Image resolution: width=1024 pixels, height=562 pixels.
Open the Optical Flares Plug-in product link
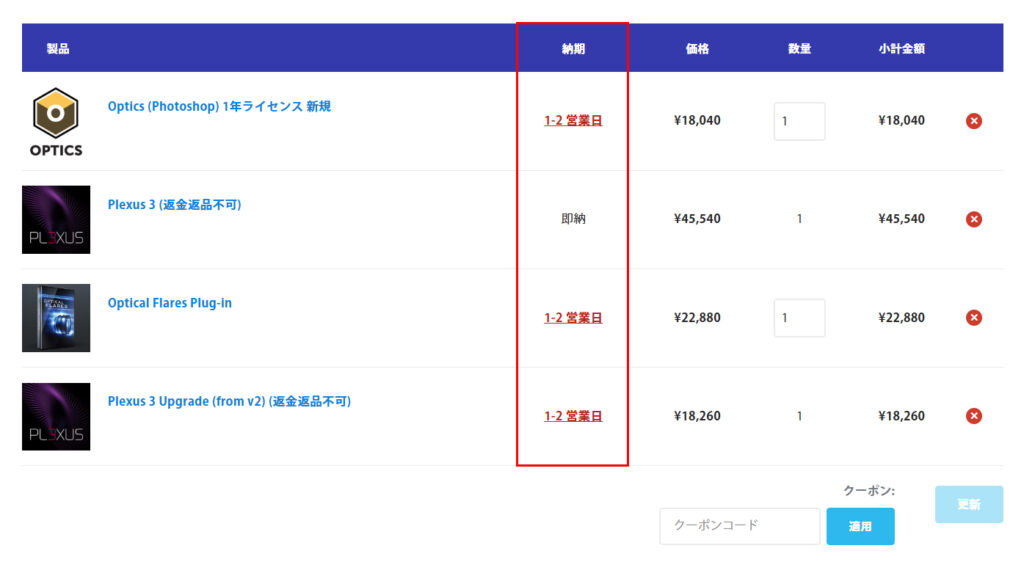click(170, 303)
